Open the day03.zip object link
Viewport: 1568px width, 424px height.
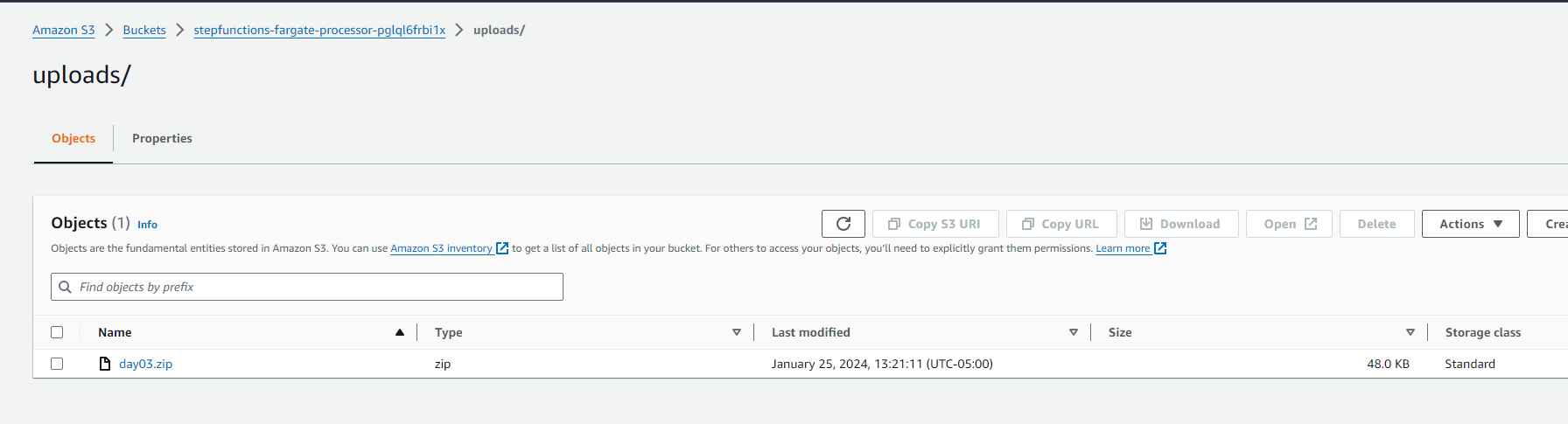tap(145, 364)
